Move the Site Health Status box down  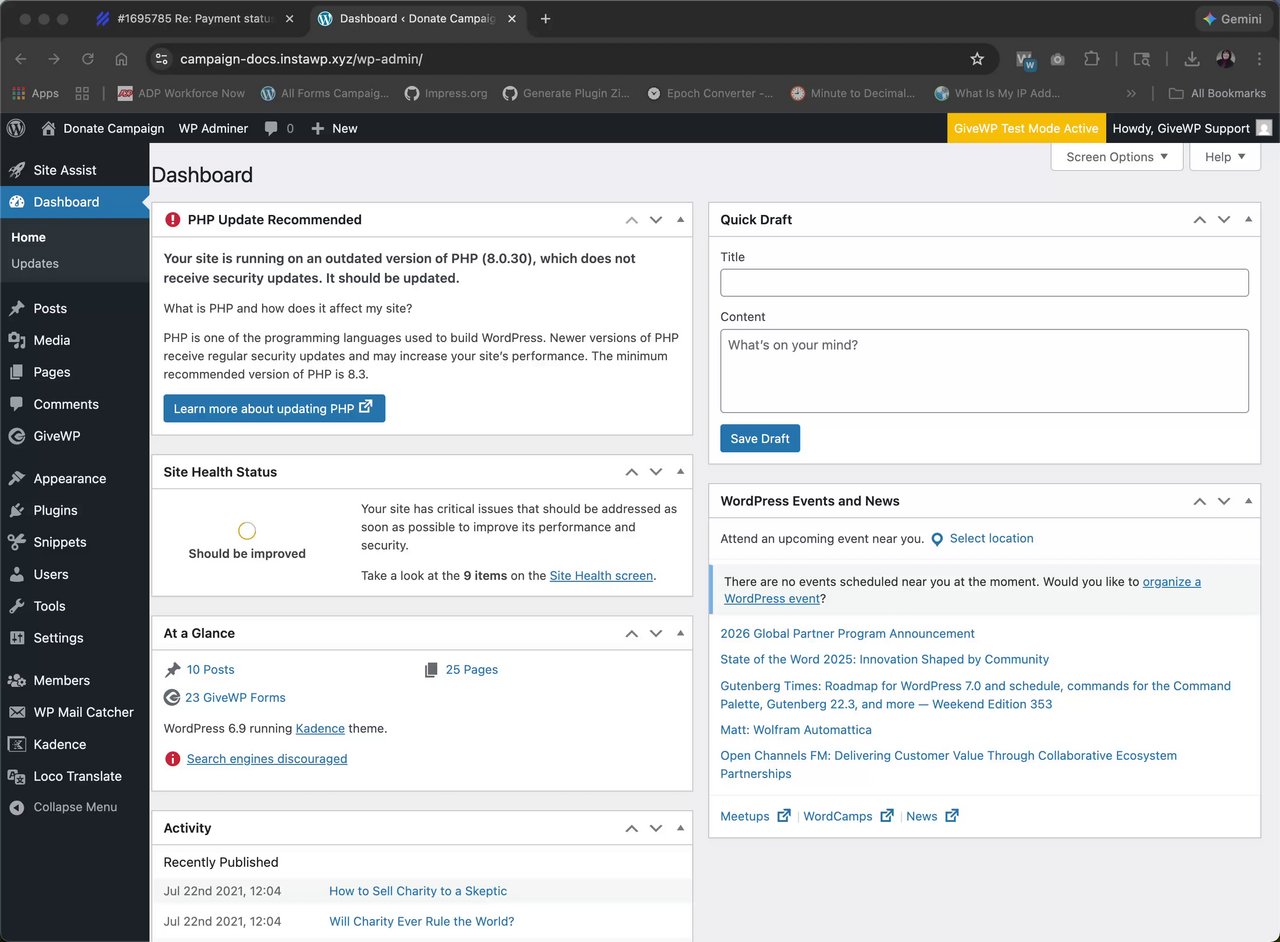click(x=656, y=472)
